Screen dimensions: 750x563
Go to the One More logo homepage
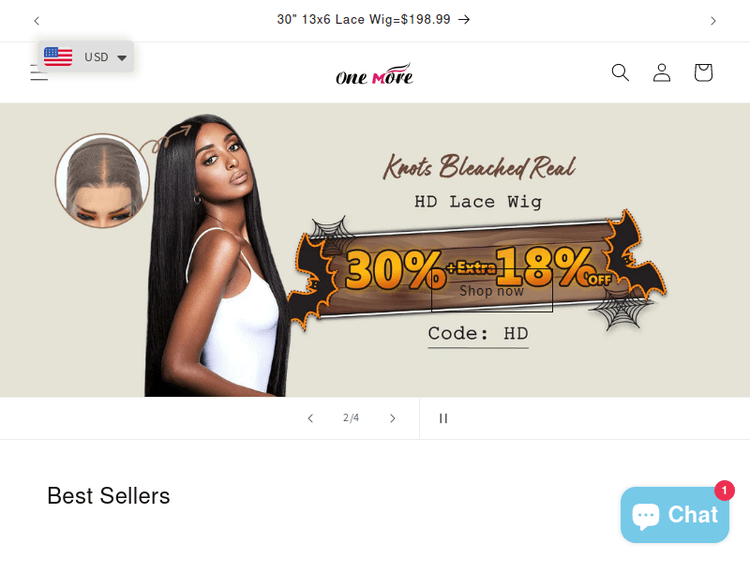[x=375, y=74]
